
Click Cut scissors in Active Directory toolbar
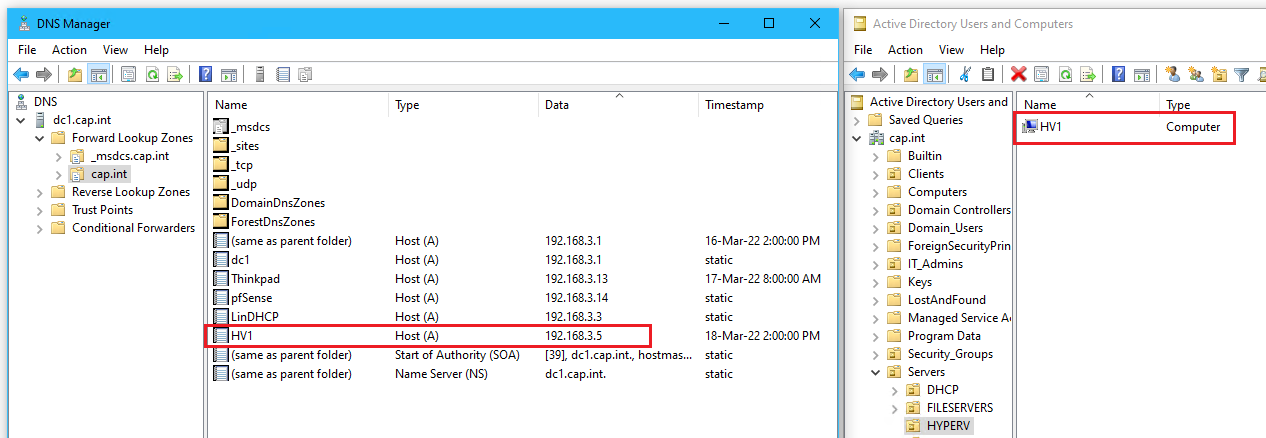(x=965, y=74)
